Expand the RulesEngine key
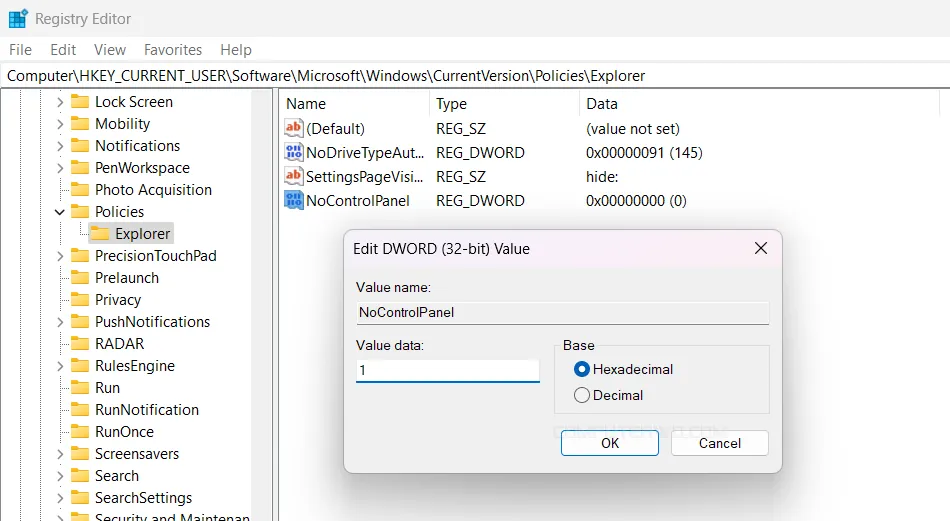Screen dimensions: 950x521 click(x=60, y=366)
